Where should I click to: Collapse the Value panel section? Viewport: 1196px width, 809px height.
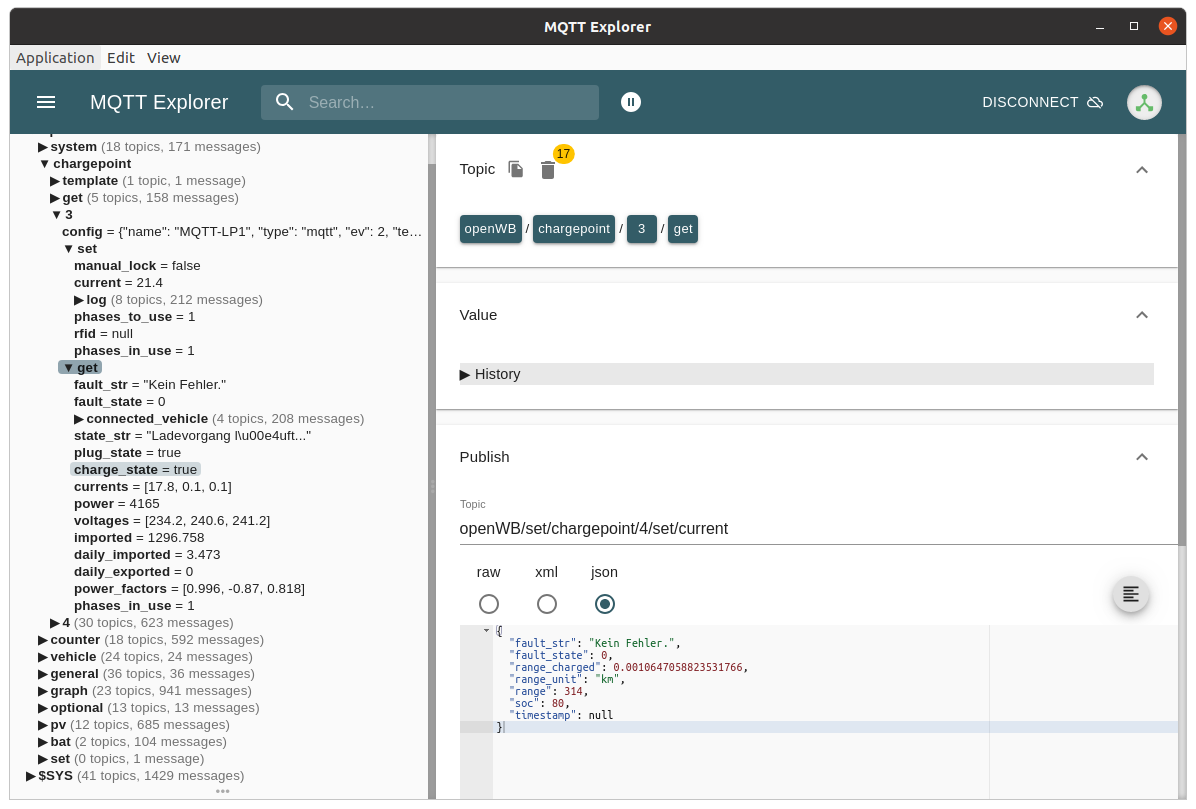(1141, 315)
